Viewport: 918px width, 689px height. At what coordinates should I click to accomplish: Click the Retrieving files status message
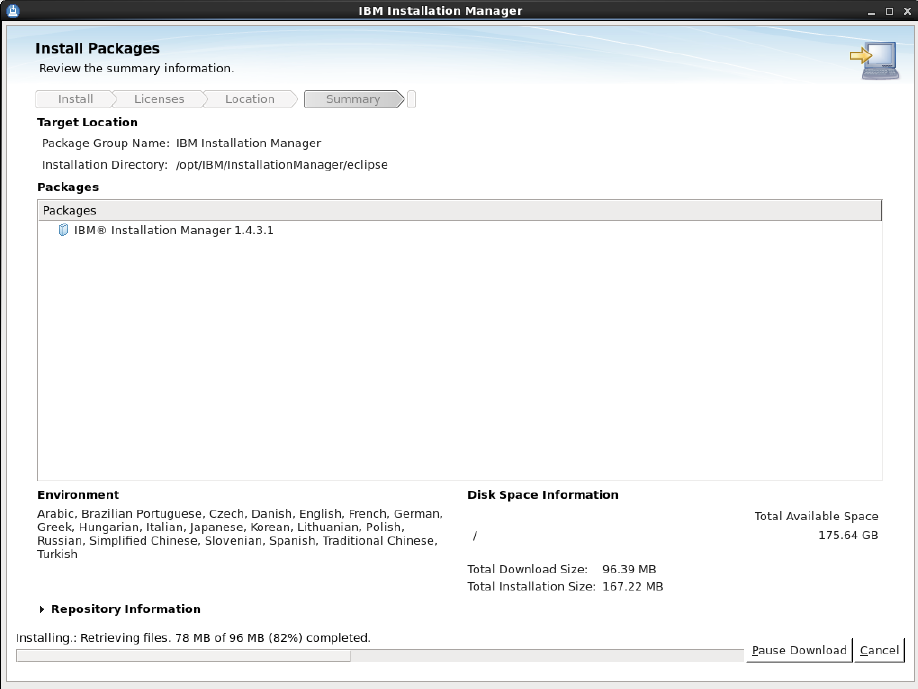point(193,638)
